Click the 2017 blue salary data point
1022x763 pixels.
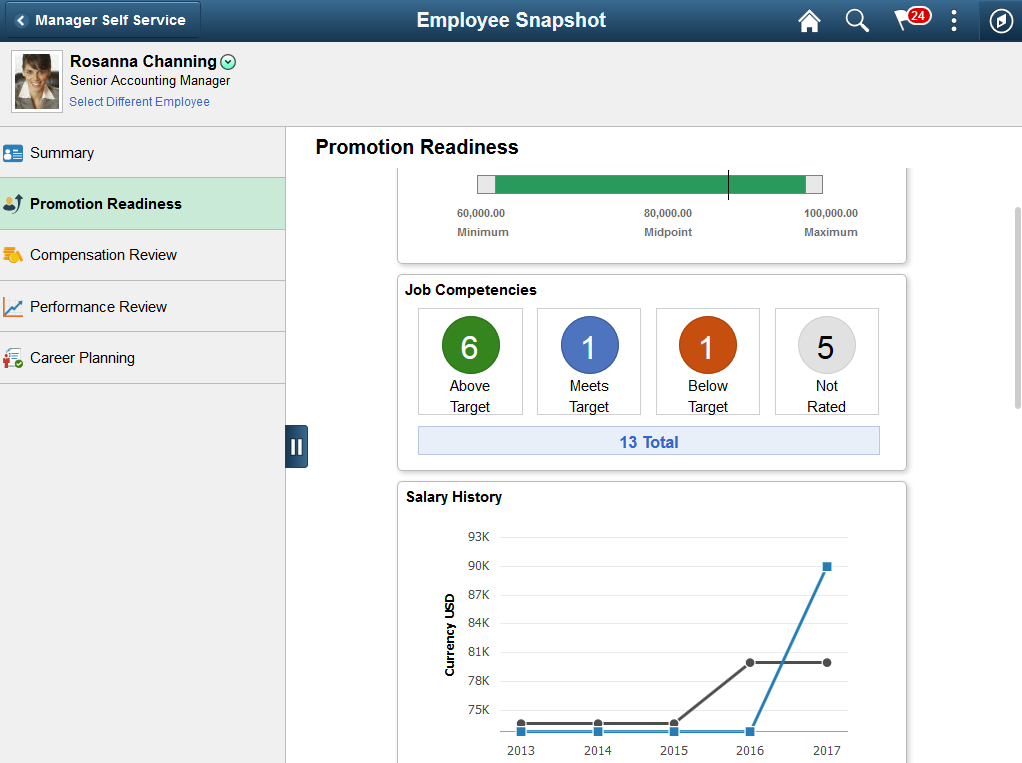pyautogui.click(x=826, y=566)
